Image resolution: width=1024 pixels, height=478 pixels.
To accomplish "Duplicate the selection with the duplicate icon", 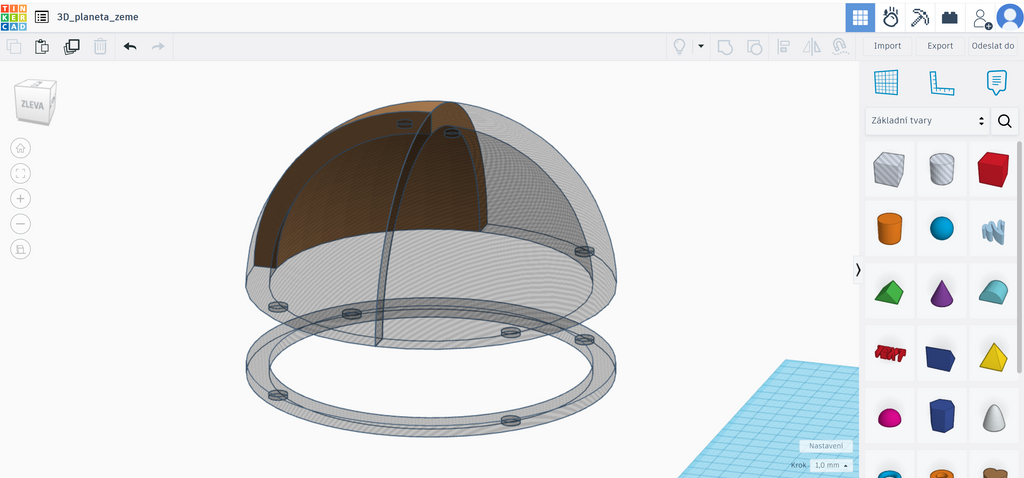I will (x=71, y=46).
